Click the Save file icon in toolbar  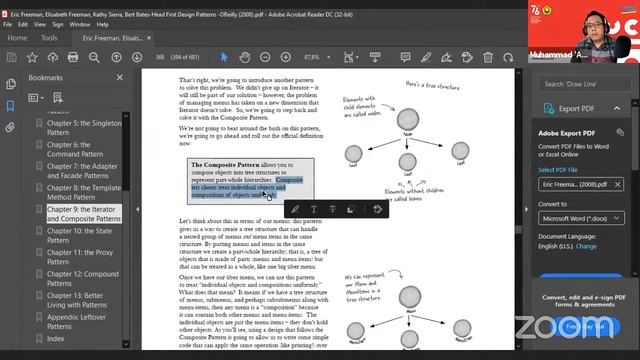point(11,58)
